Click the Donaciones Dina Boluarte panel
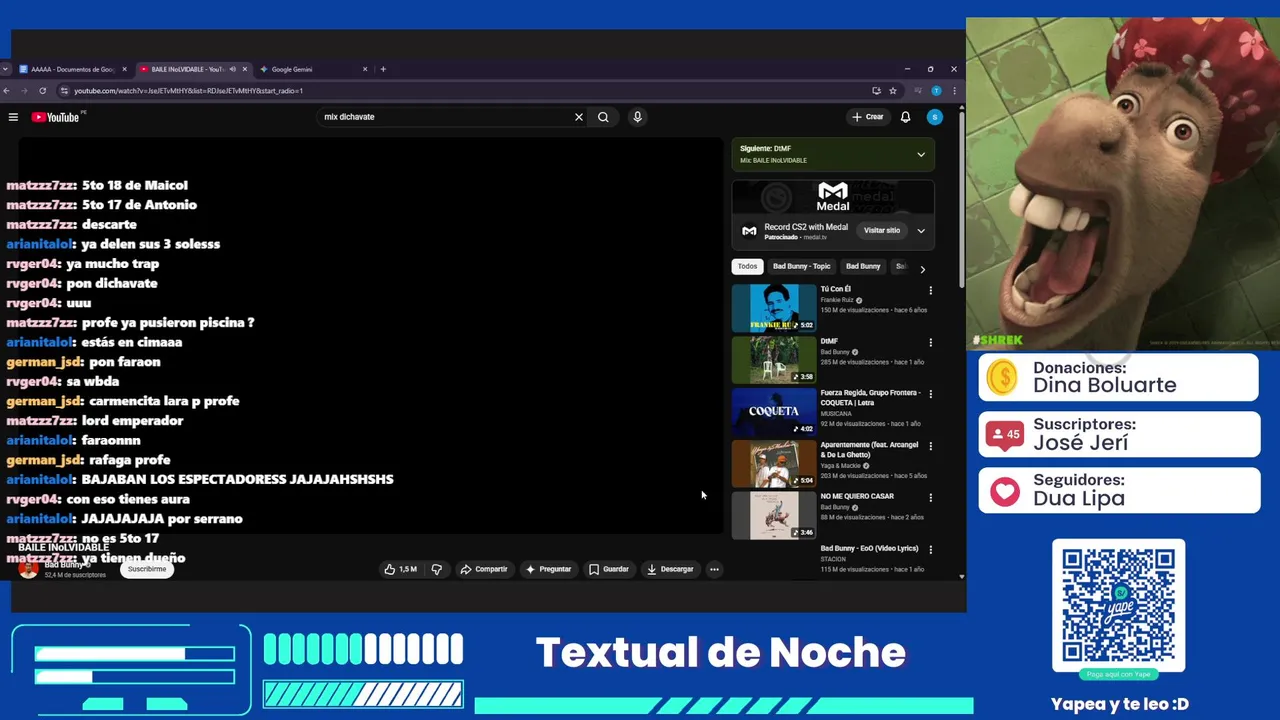This screenshot has height=720, width=1280. coord(1118,377)
